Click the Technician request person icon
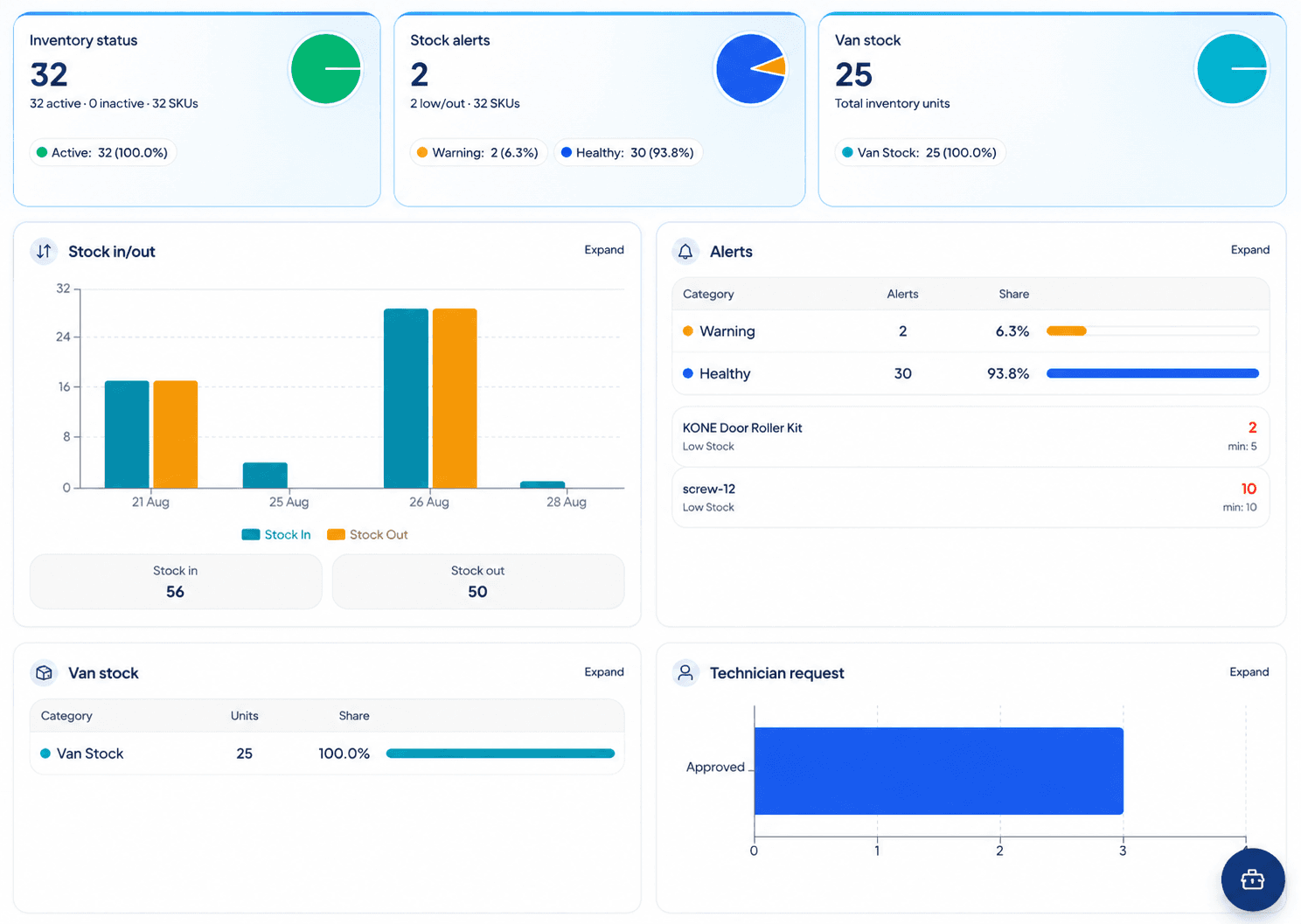1301x924 pixels. (x=685, y=673)
